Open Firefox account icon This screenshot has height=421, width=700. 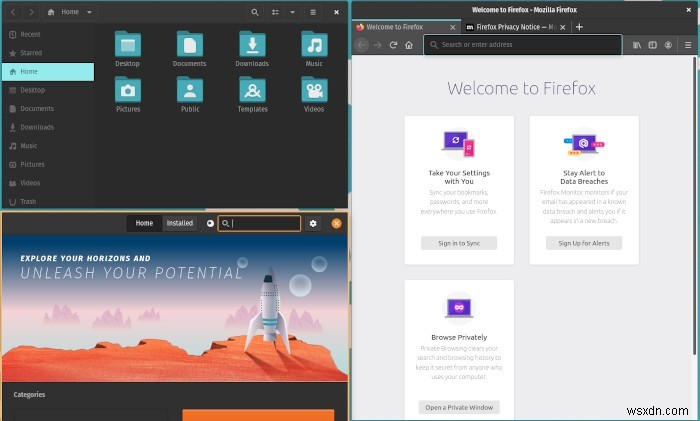click(x=668, y=45)
